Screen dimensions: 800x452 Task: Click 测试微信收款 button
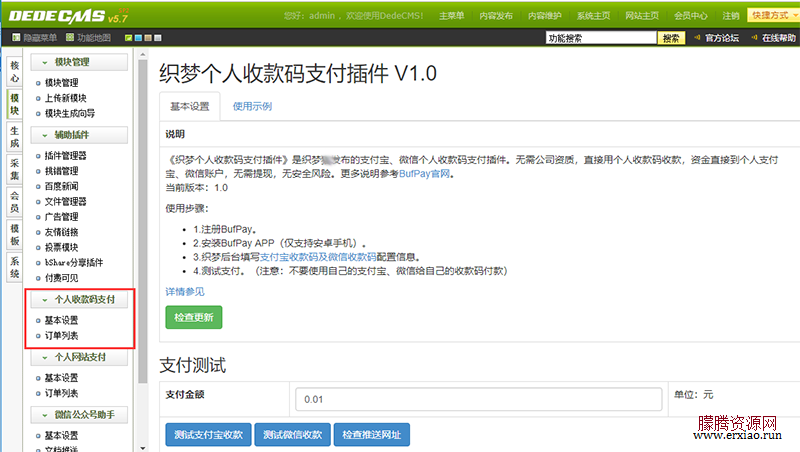click(x=292, y=435)
